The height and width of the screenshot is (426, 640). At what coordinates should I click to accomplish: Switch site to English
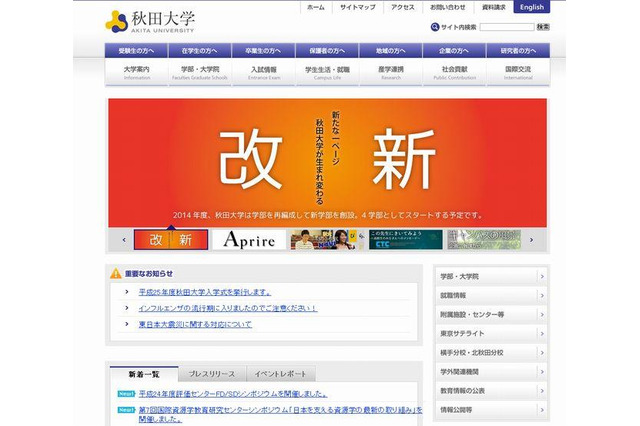532,7
